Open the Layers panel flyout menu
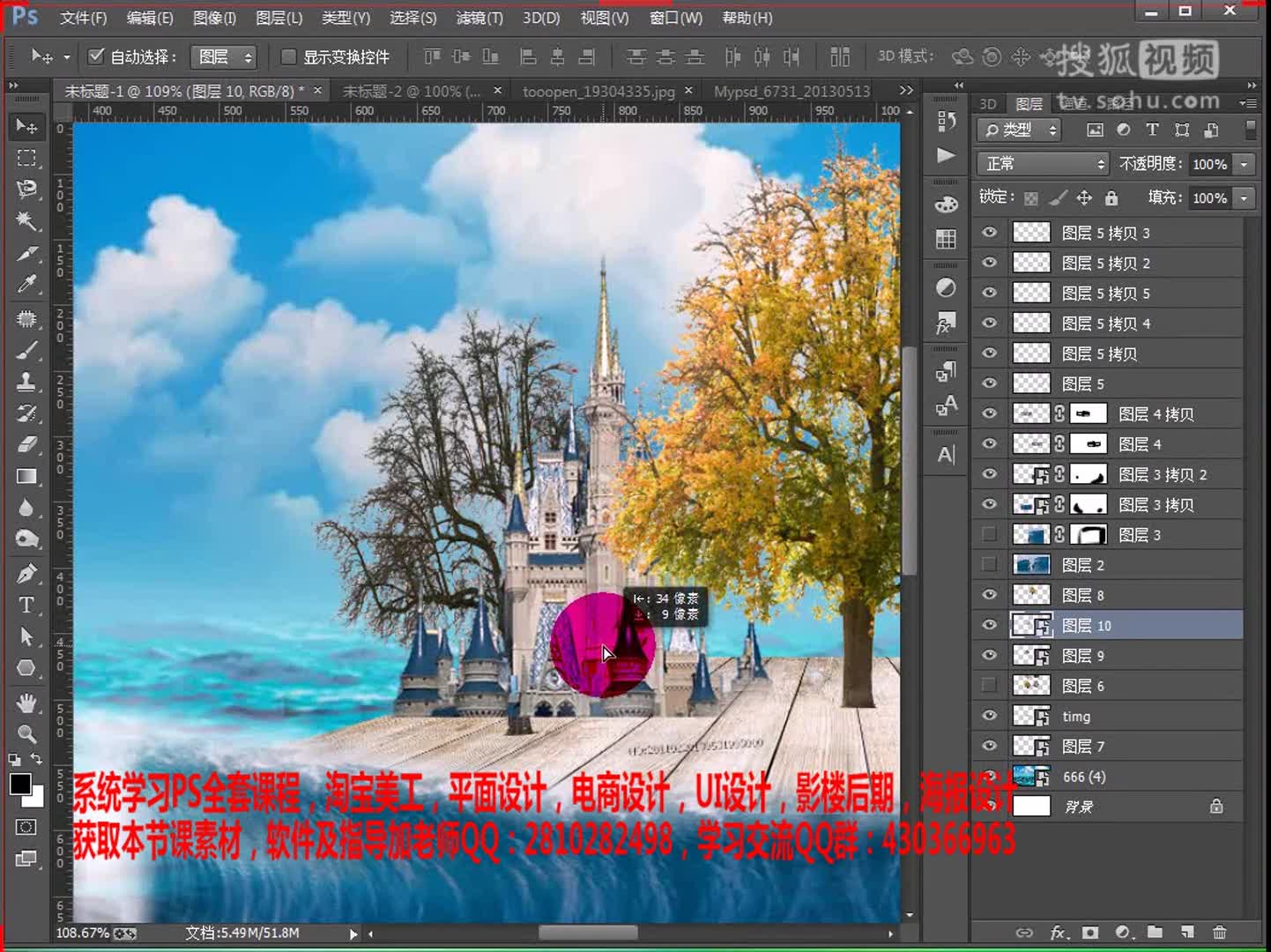 (1248, 103)
